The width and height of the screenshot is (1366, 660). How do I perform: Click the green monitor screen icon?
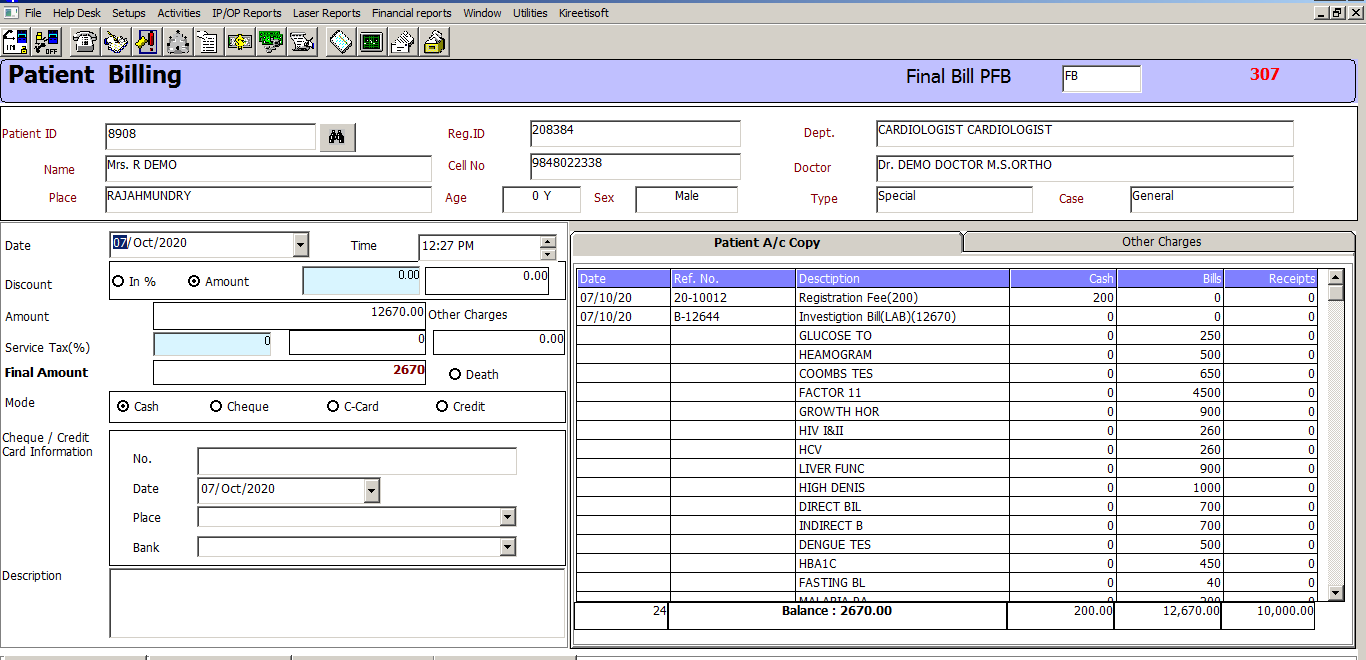[371, 42]
